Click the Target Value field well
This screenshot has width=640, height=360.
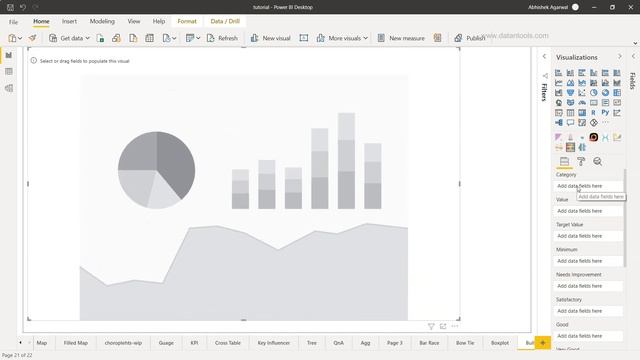click(x=588, y=236)
